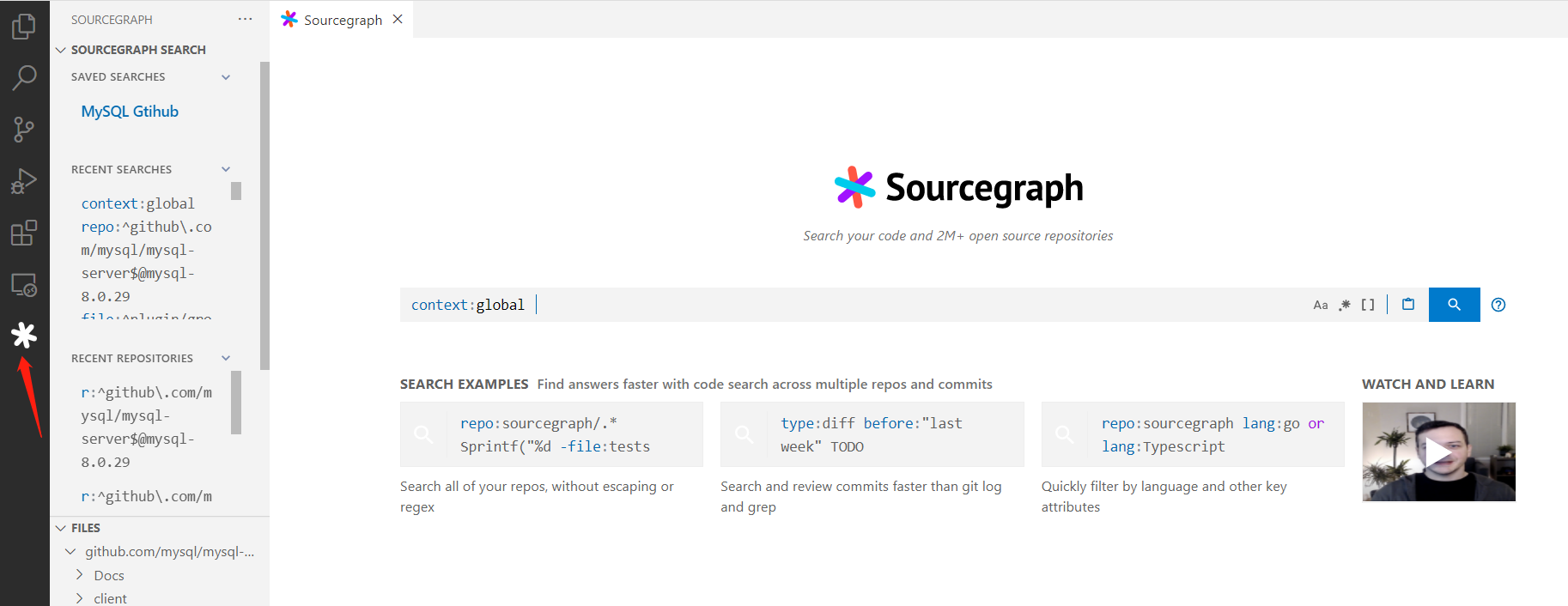Select the Sourcegraph activity bar icon
1568x606 pixels.
(x=24, y=336)
